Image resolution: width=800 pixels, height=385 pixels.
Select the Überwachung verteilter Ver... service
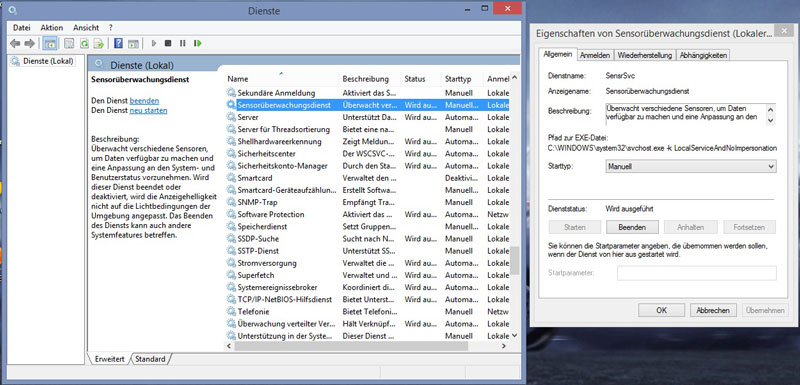[286, 324]
